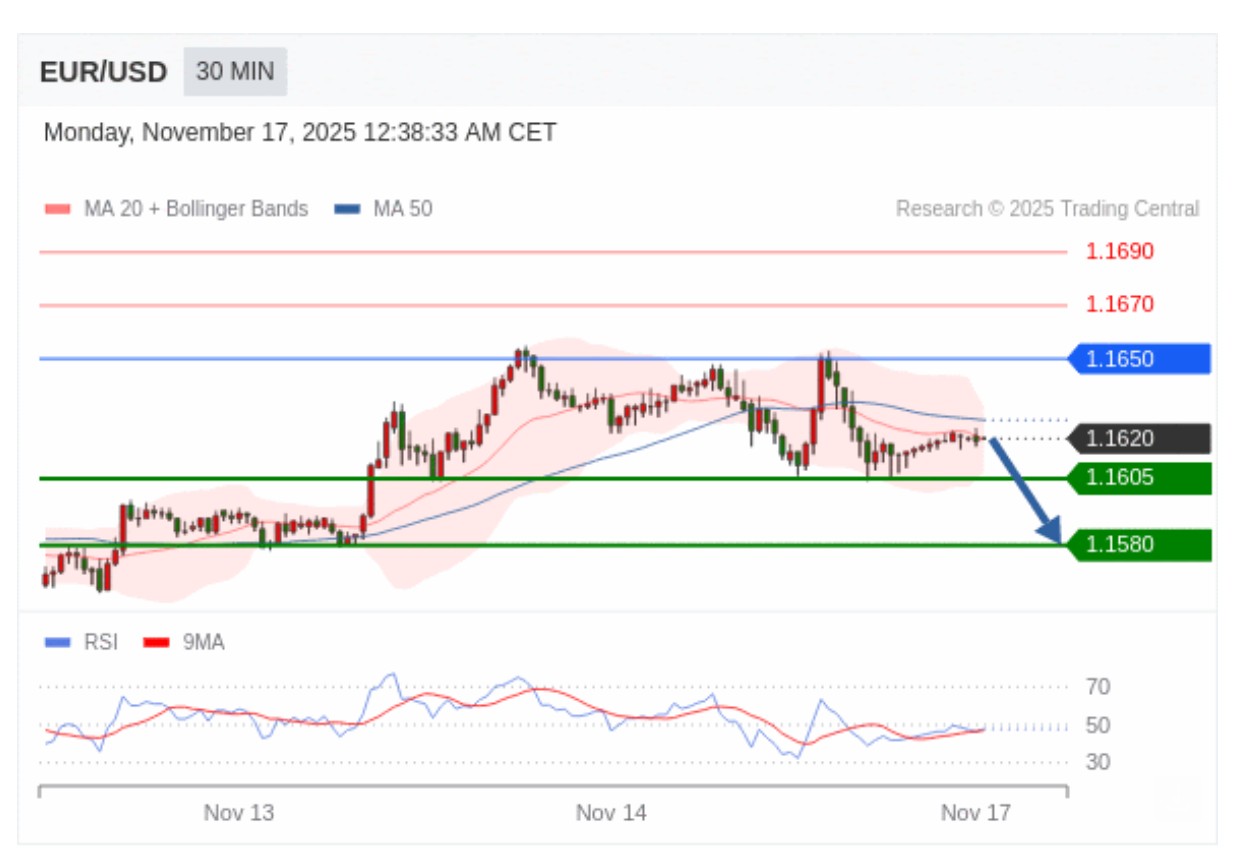Select the Nov 14 date on the axis

[611, 813]
